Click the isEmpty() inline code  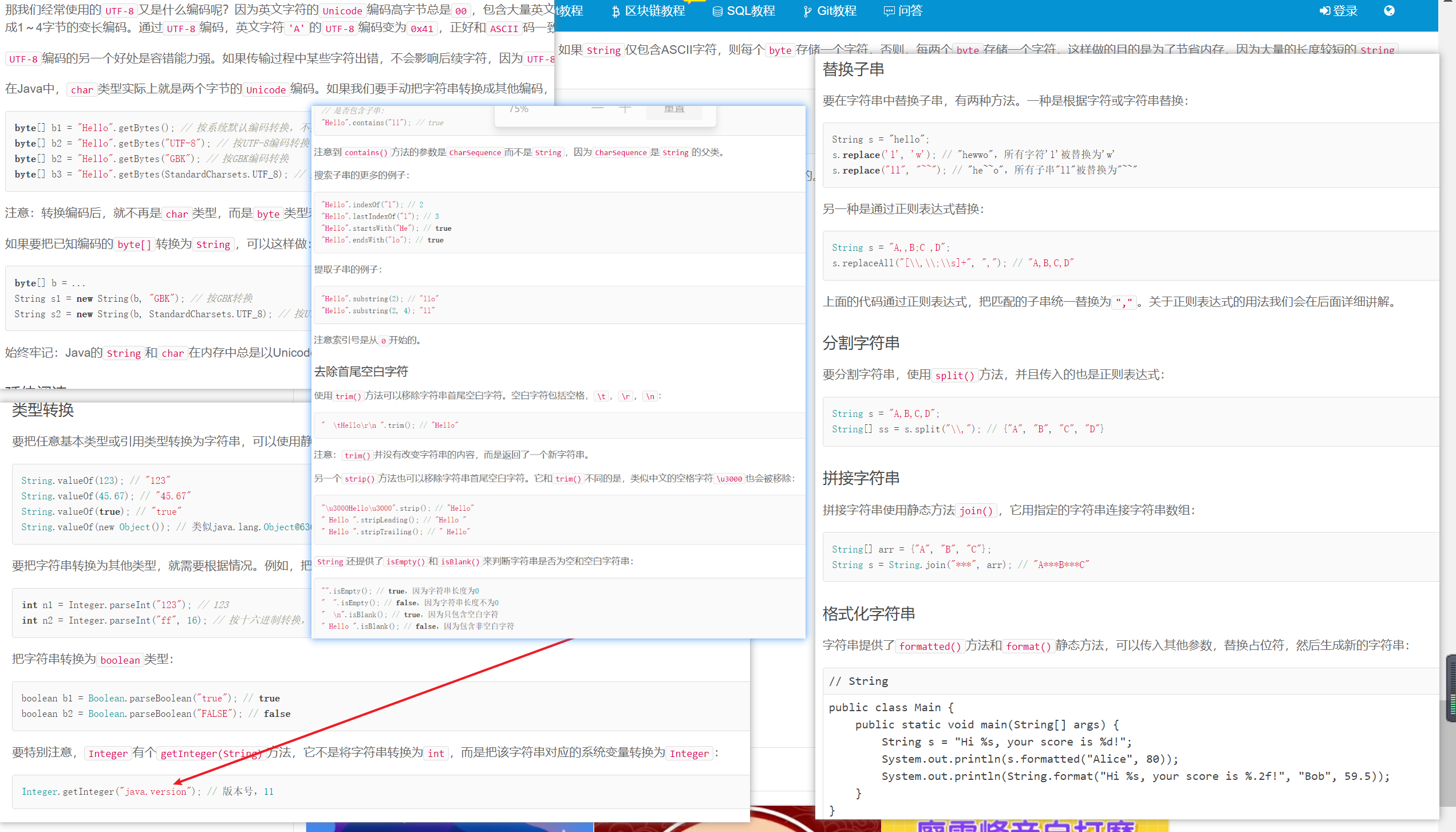click(405, 562)
